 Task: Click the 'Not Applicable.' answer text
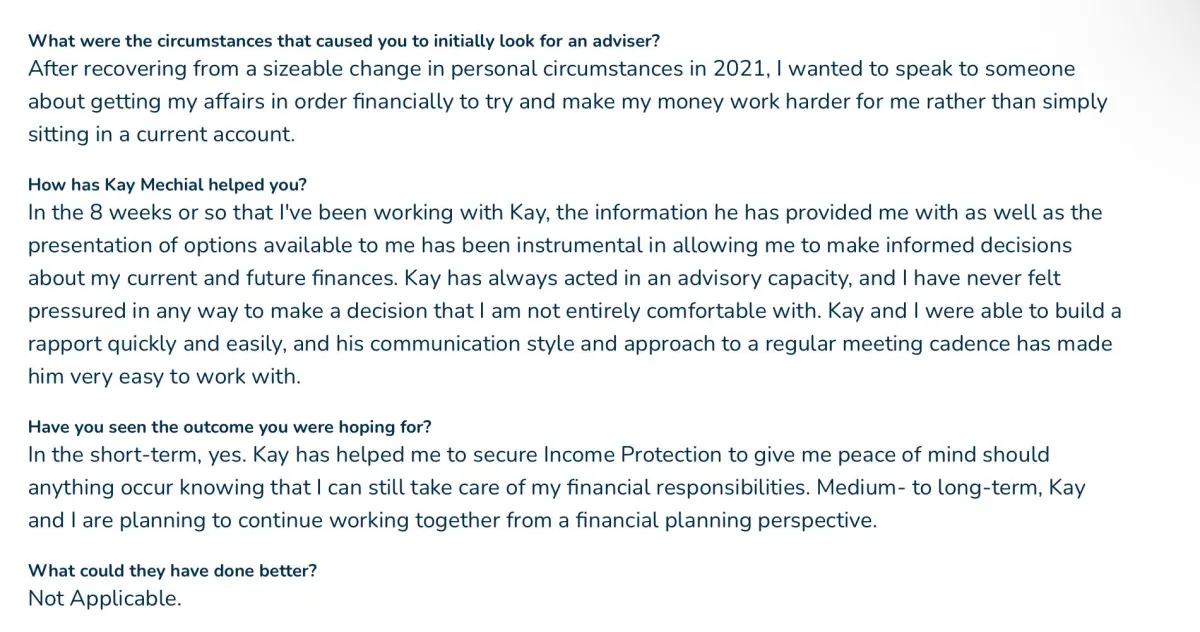coord(105,598)
